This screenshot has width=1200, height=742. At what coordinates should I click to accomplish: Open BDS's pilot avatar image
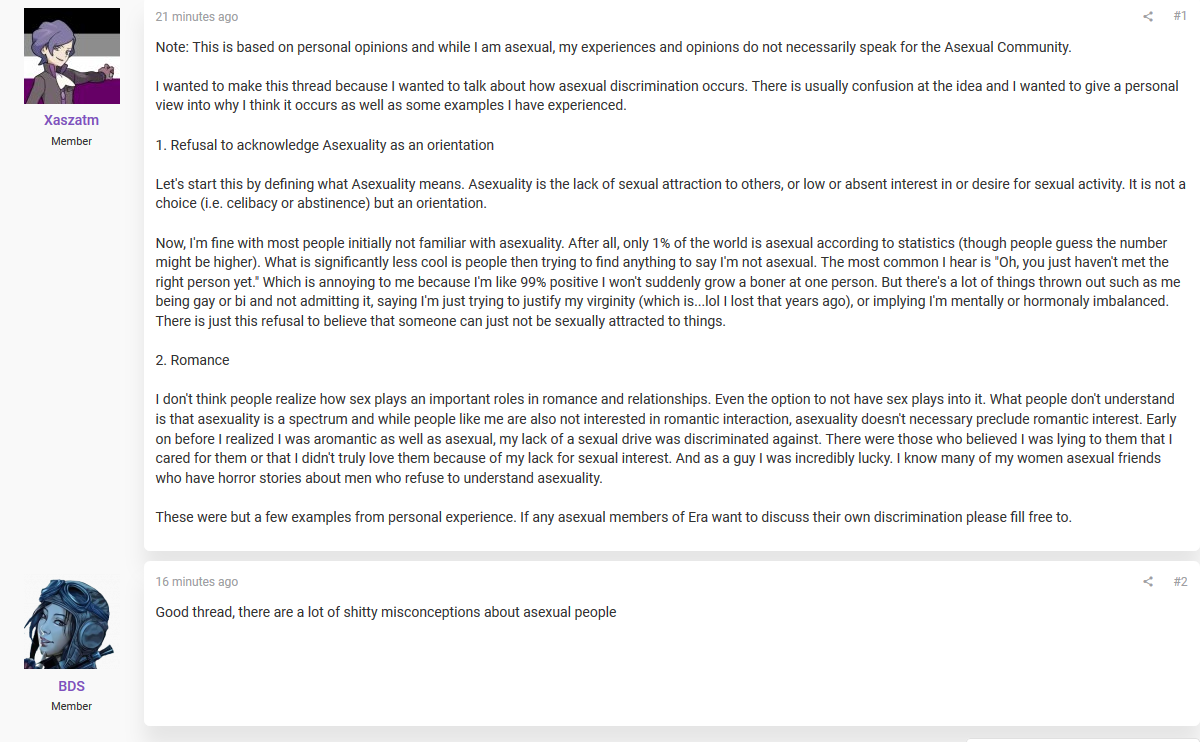(72, 621)
